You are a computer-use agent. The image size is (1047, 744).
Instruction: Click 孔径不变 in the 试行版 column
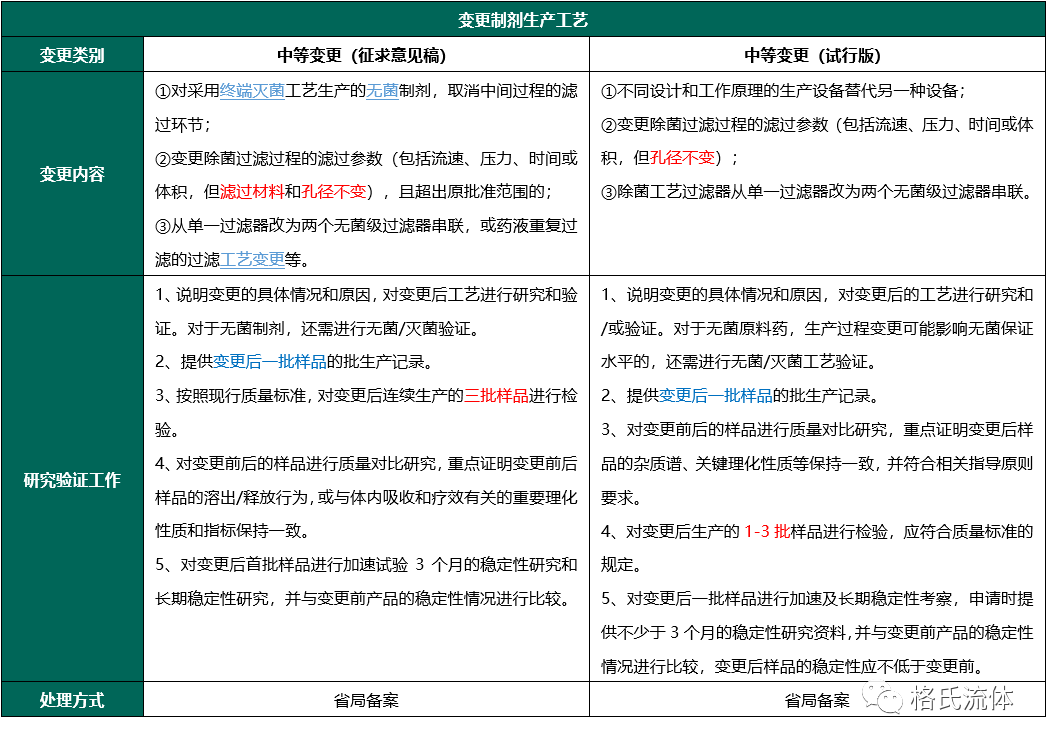[684, 158]
